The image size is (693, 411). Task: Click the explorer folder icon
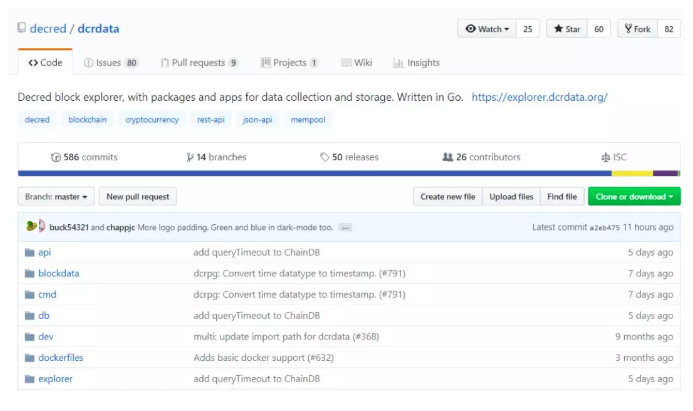coord(30,379)
